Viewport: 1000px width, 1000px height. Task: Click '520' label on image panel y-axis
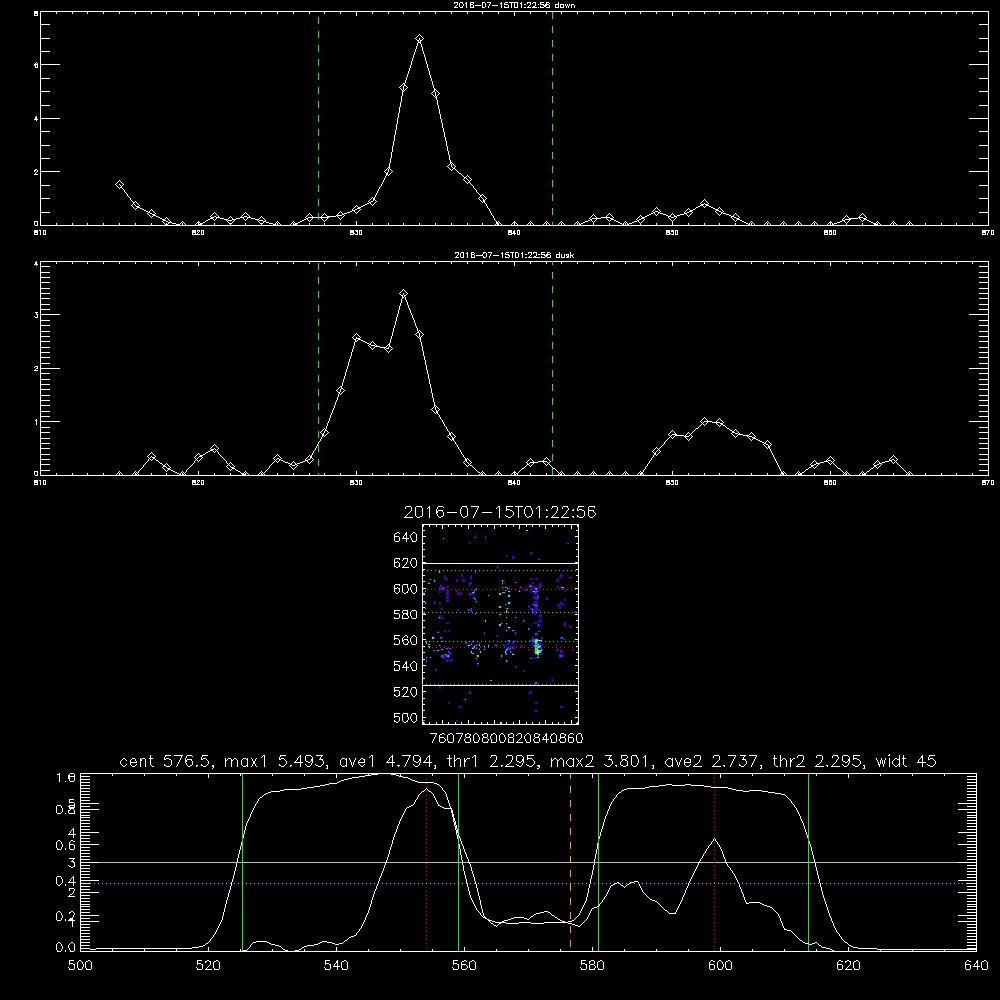pos(406,692)
